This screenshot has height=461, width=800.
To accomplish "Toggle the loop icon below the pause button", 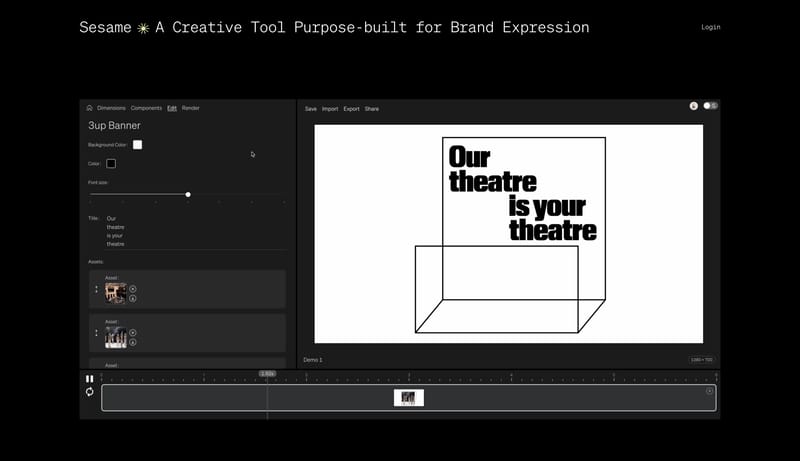I will coord(90,392).
